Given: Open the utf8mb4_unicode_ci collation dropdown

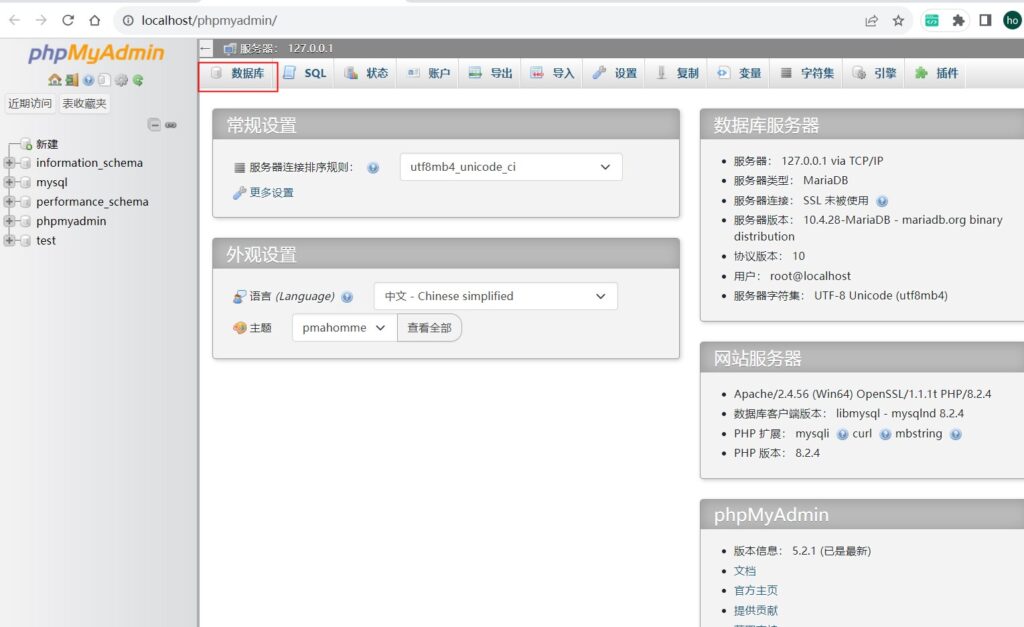Looking at the screenshot, I should (x=511, y=167).
